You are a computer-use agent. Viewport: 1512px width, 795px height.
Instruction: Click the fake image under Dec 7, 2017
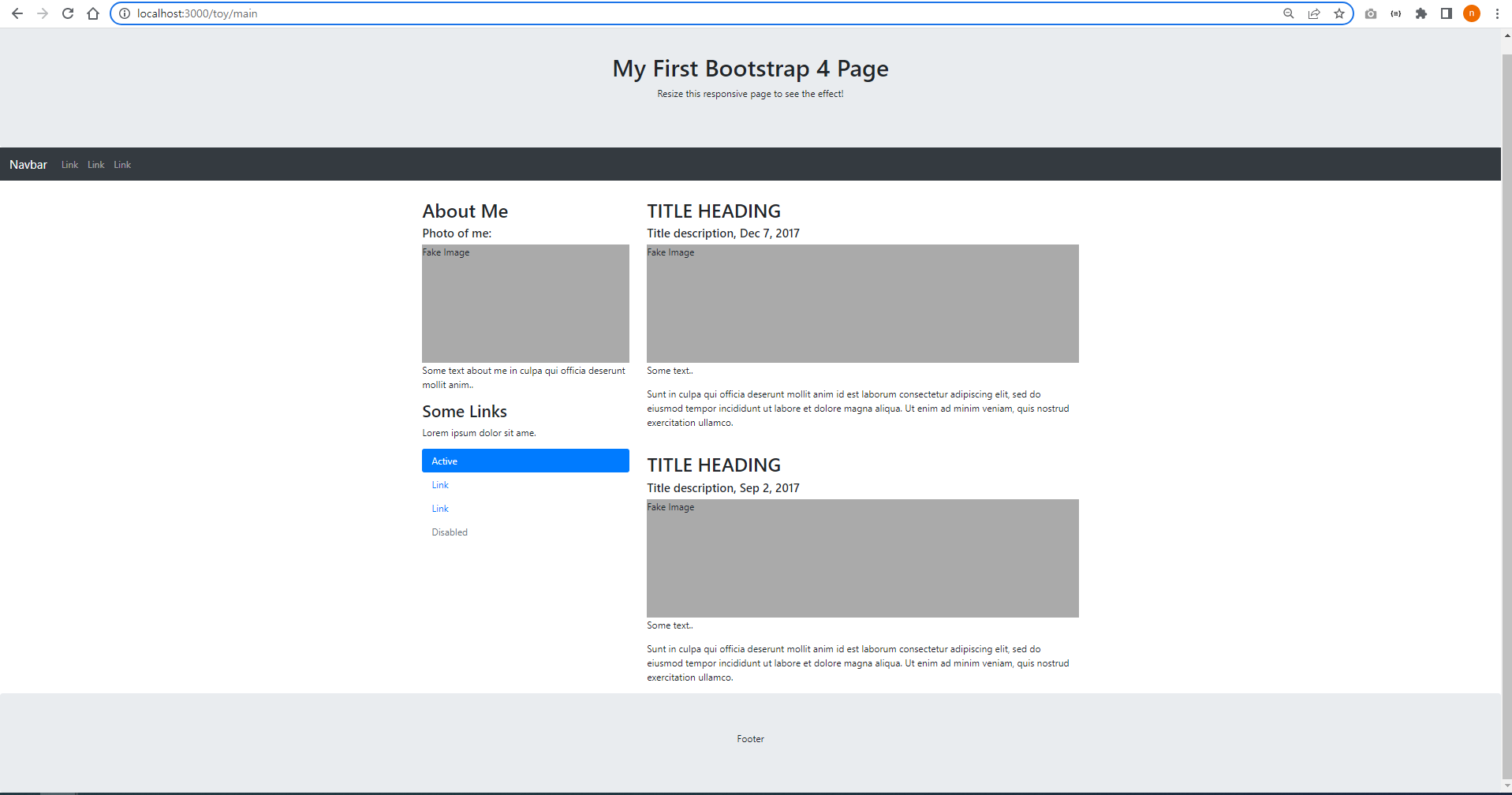pyautogui.click(x=863, y=304)
